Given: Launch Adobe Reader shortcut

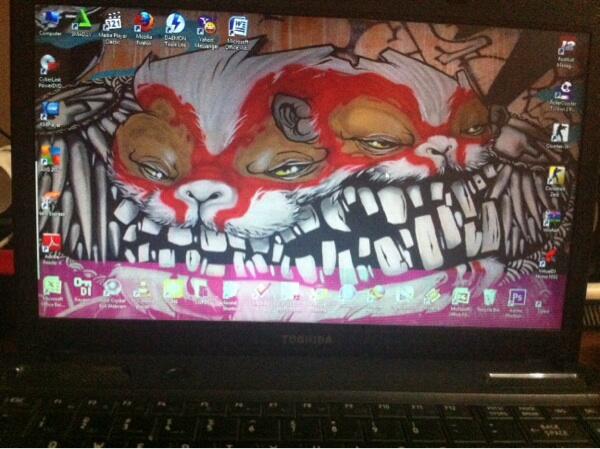Looking at the screenshot, I should pos(52,249).
